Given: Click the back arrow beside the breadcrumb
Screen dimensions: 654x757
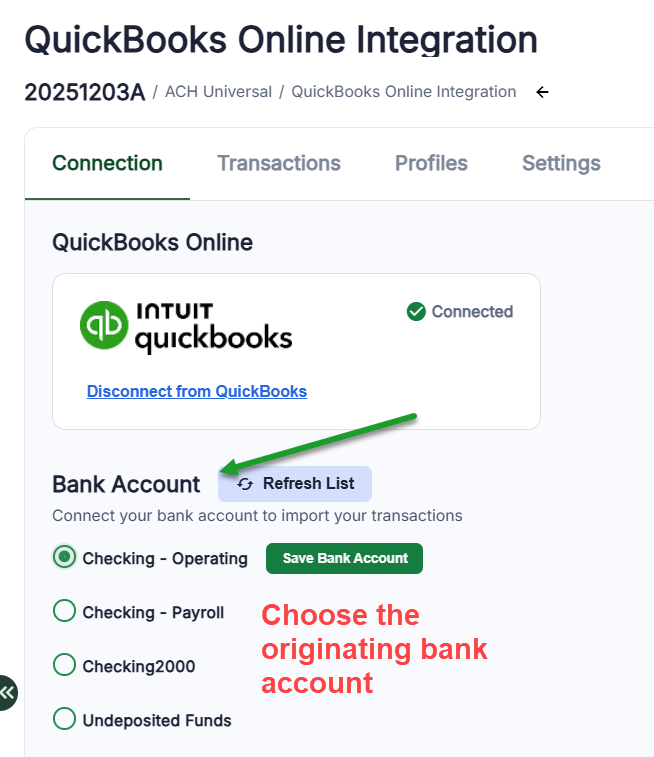Looking at the screenshot, I should click(542, 92).
